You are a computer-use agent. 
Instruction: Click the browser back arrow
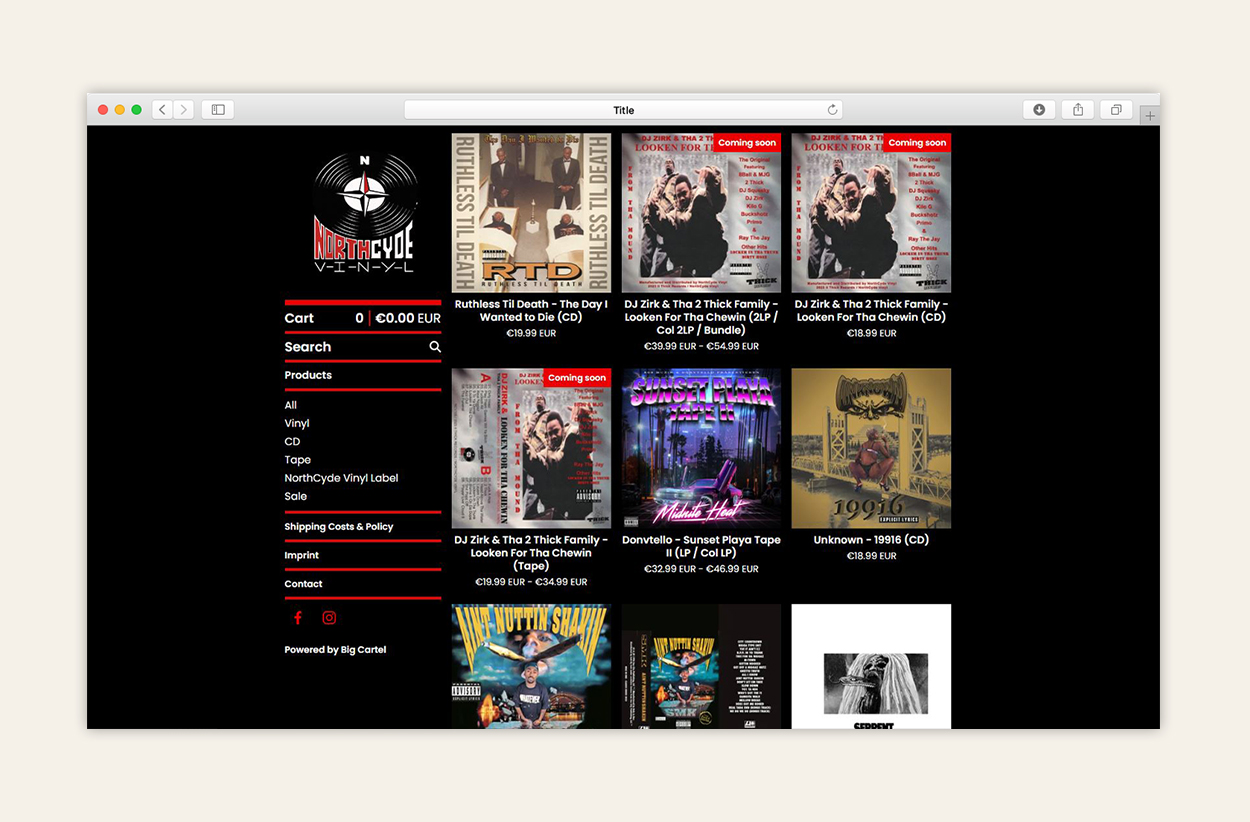(162, 110)
